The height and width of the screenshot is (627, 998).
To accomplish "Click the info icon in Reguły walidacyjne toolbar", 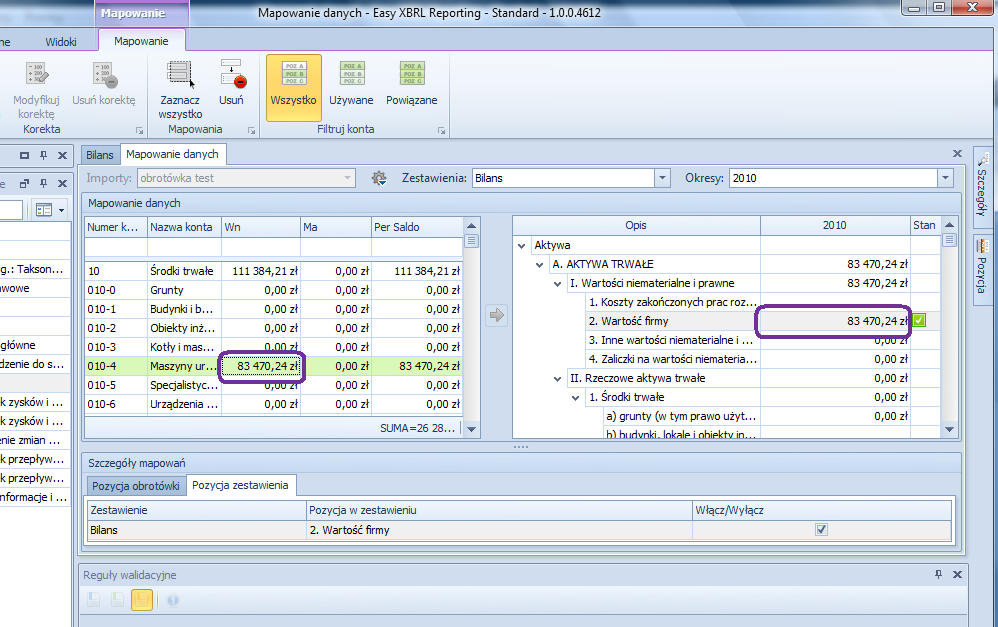I will click(172, 600).
